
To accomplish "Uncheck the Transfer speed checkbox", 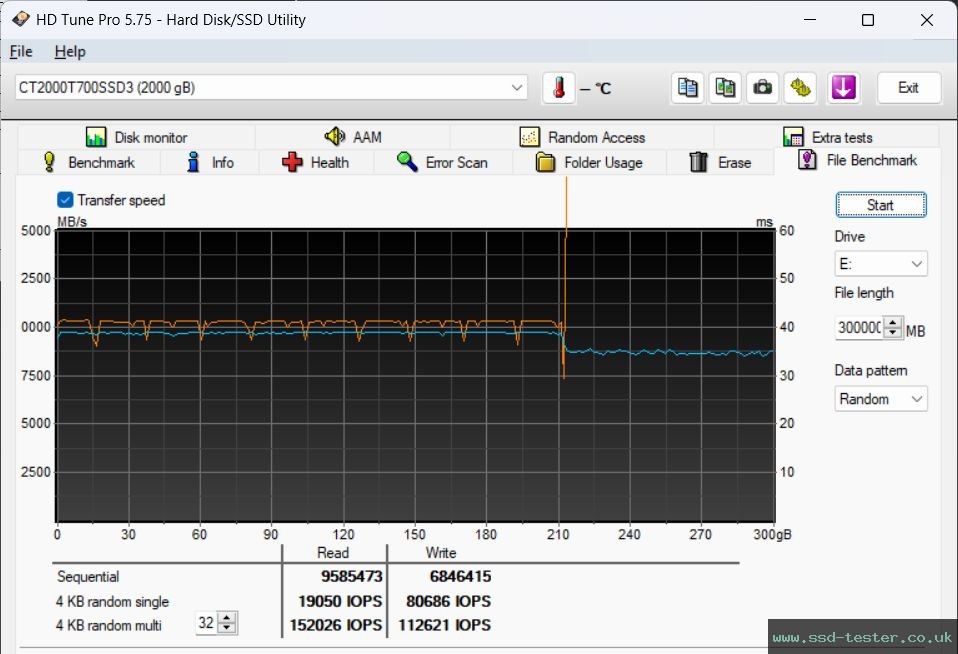I will pyautogui.click(x=65, y=200).
